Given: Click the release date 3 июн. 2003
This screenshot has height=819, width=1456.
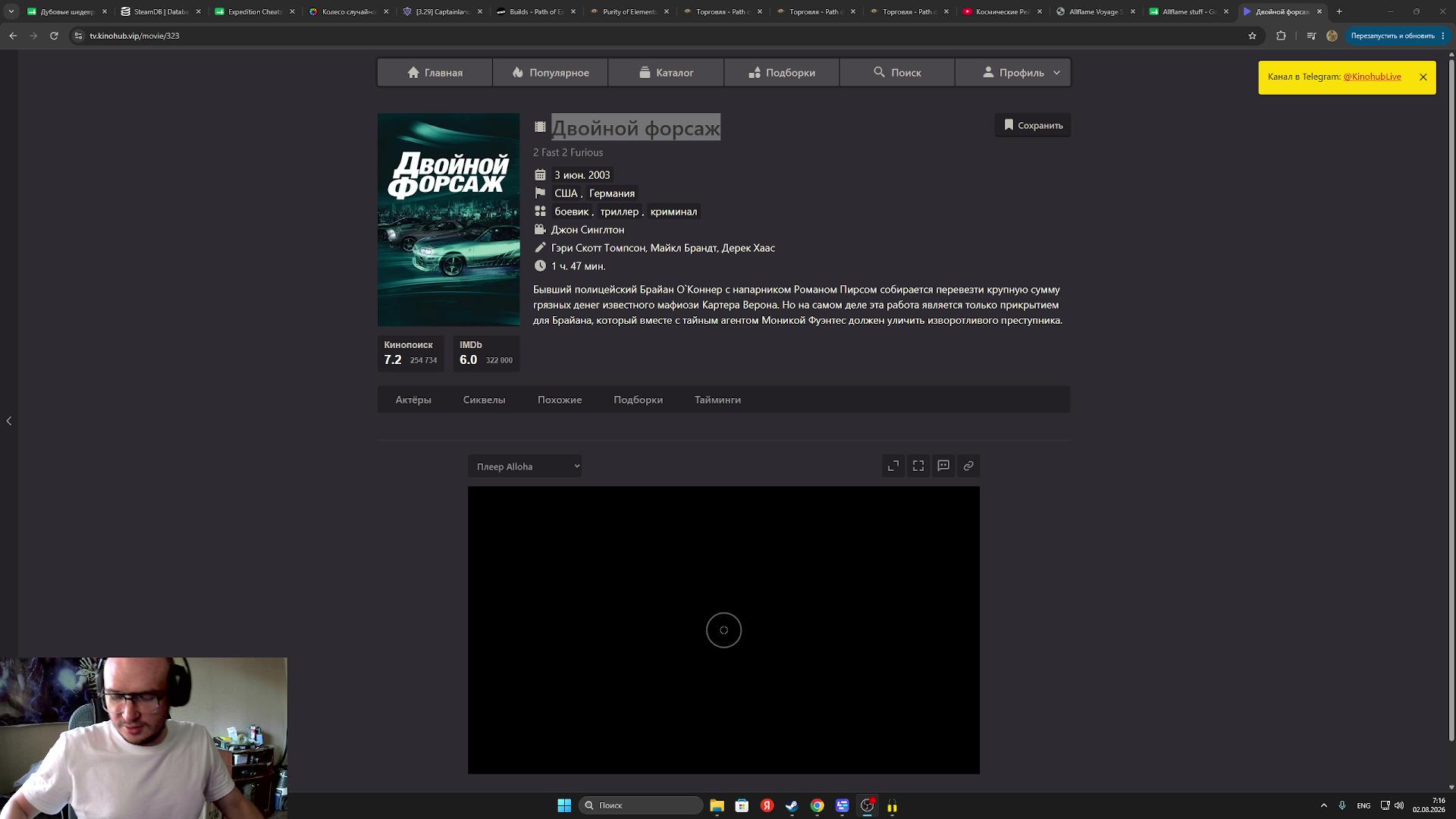Looking at the screenshot, I should click(x=582, y=175).
